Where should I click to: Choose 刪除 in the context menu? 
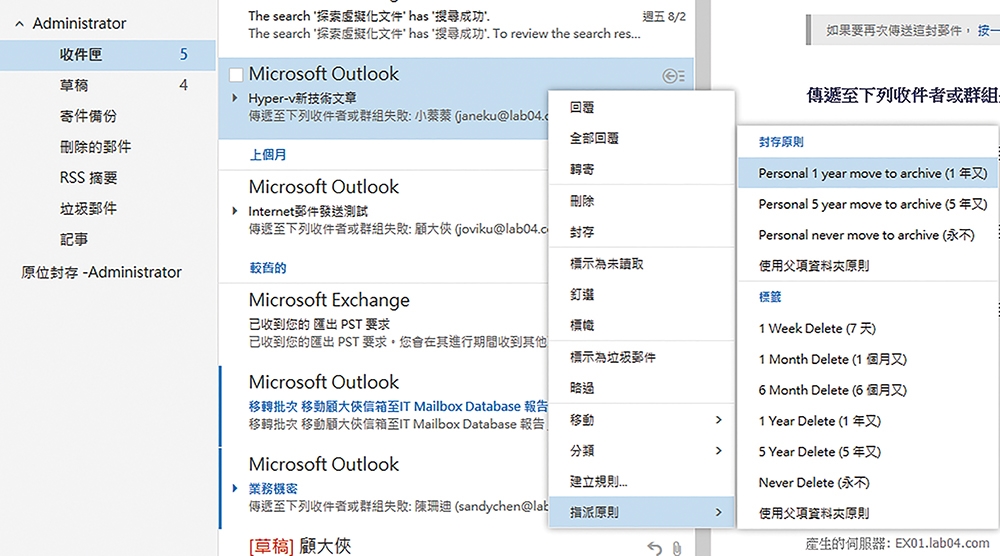(x=642, y=201)
